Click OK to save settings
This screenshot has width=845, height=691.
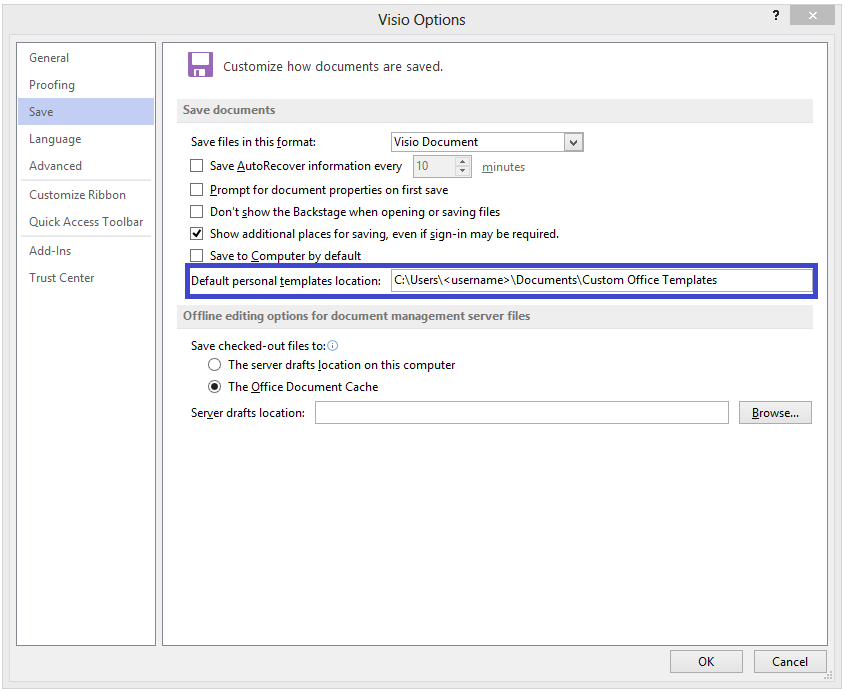click(x=706, y=661)
